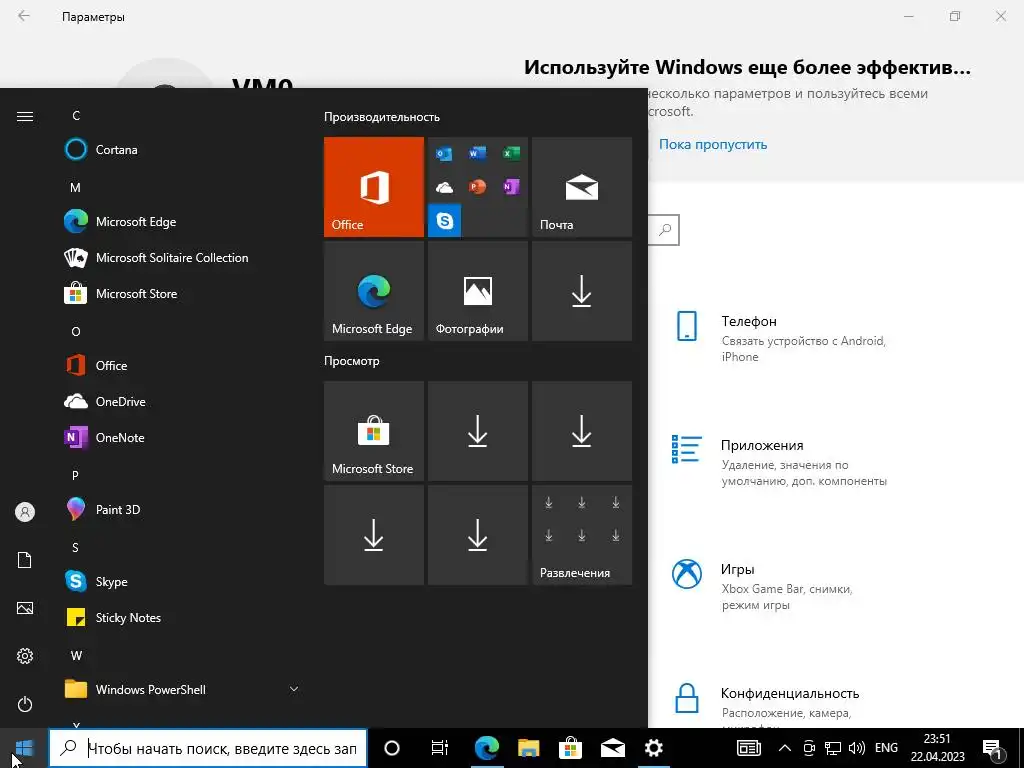The height and width of the screenshot is (768, 1024).
Task: Open the Почта mail tile
Action: click(x=582, y=187)
